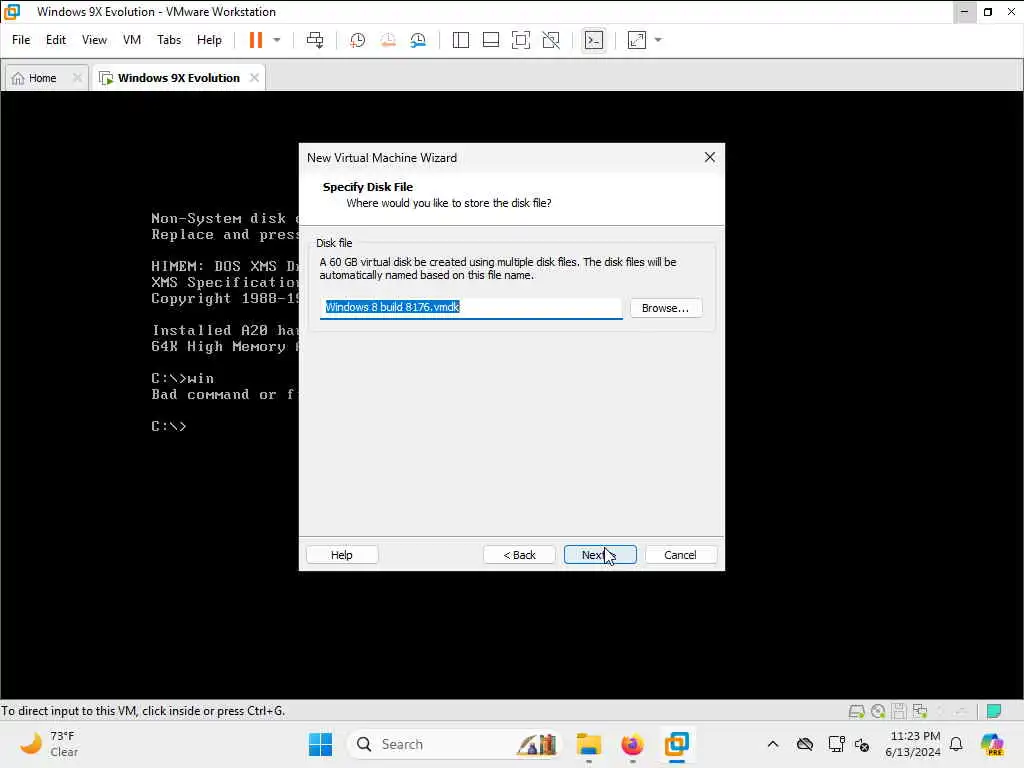Click Send Ctrl+Alt+Del toolbar icon
The height and width of the screenshot is (768, 1024).
(x=315, y=40)
